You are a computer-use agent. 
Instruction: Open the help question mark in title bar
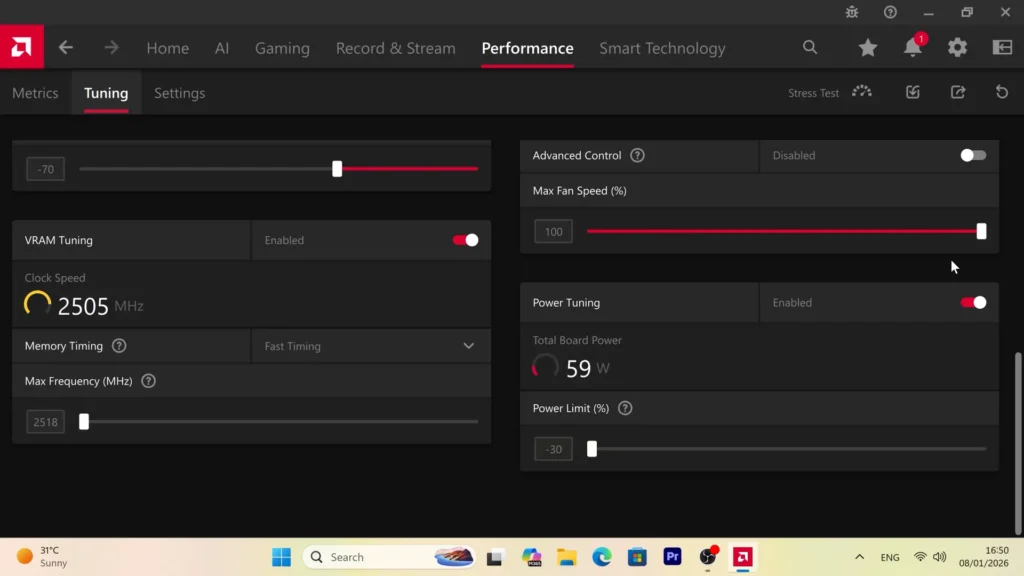tap(890, 12)
